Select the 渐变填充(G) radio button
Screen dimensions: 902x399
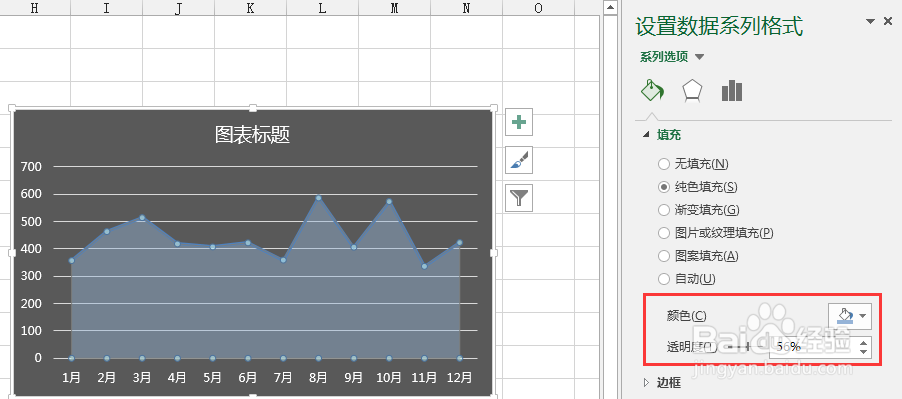tap(664, 210)
